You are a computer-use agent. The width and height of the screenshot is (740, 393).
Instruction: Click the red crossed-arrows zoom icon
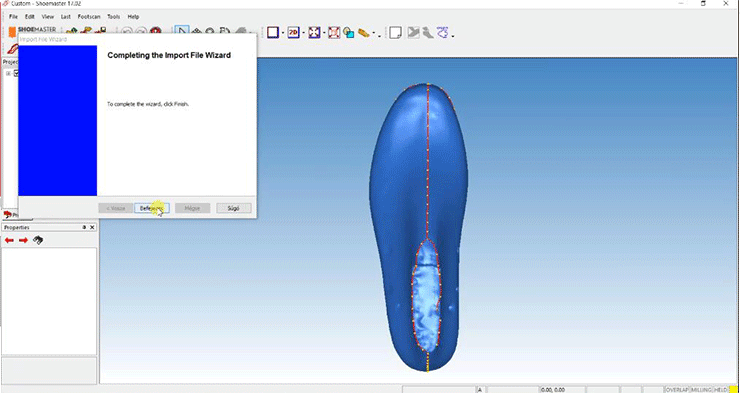[334, 33]
